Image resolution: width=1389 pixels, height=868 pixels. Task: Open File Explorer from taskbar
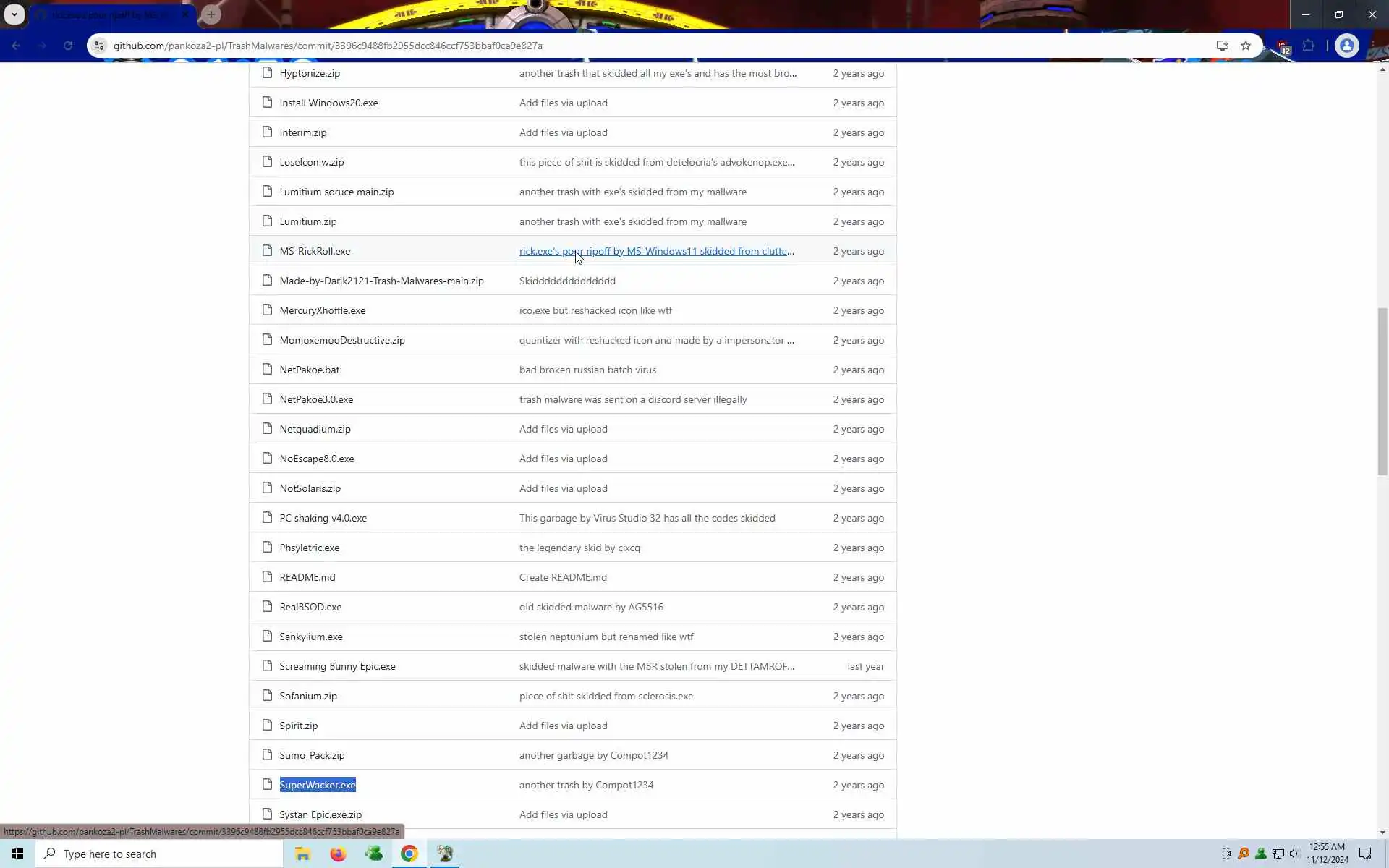302,854
